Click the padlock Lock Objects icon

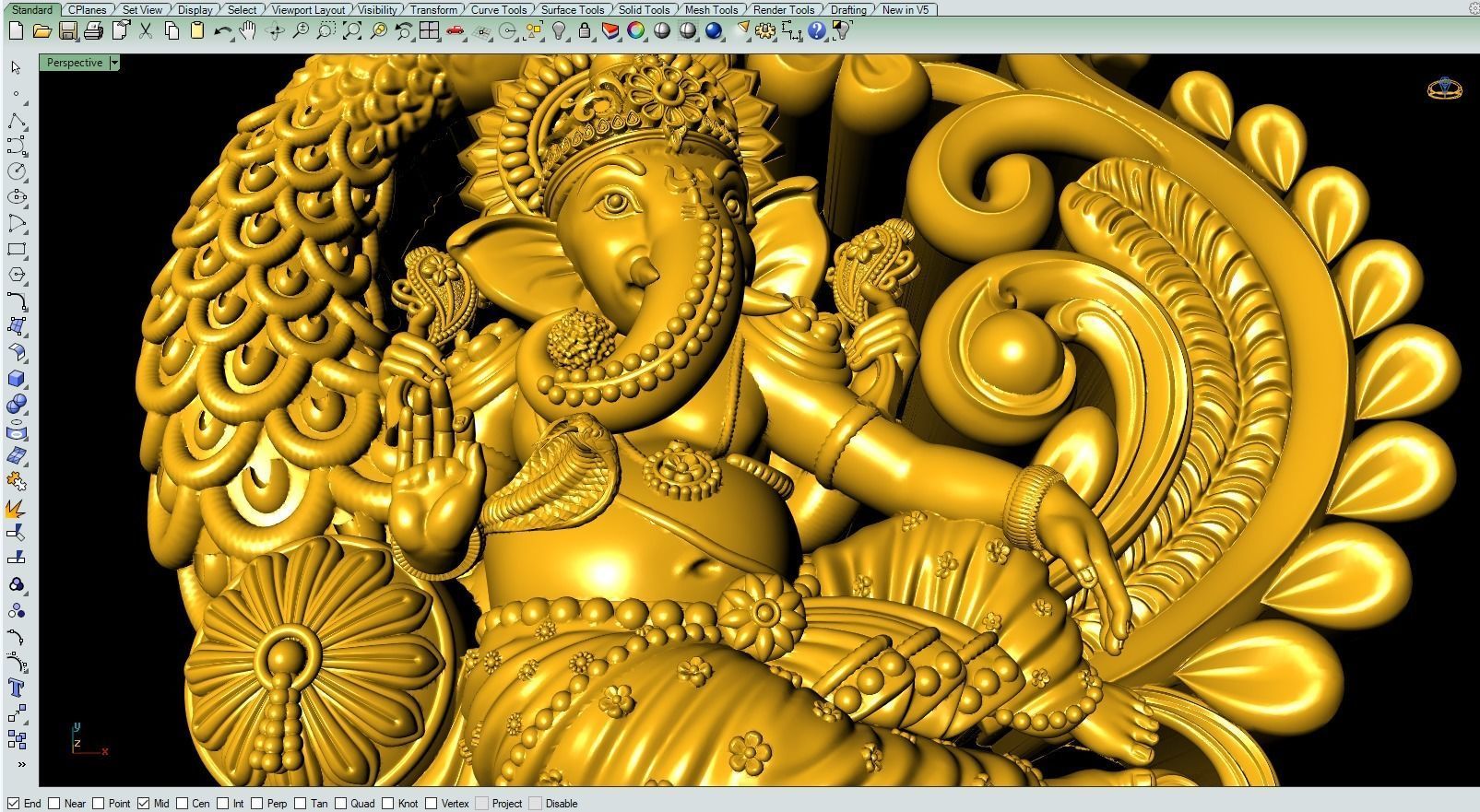[x=585, y=30]
